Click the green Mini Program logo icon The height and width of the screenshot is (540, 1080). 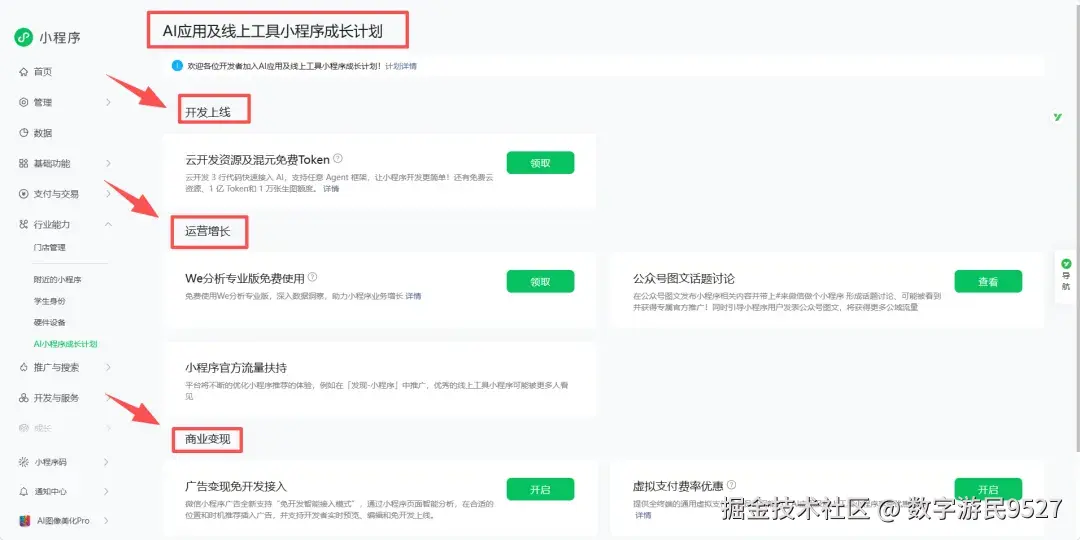click(23, 38)
